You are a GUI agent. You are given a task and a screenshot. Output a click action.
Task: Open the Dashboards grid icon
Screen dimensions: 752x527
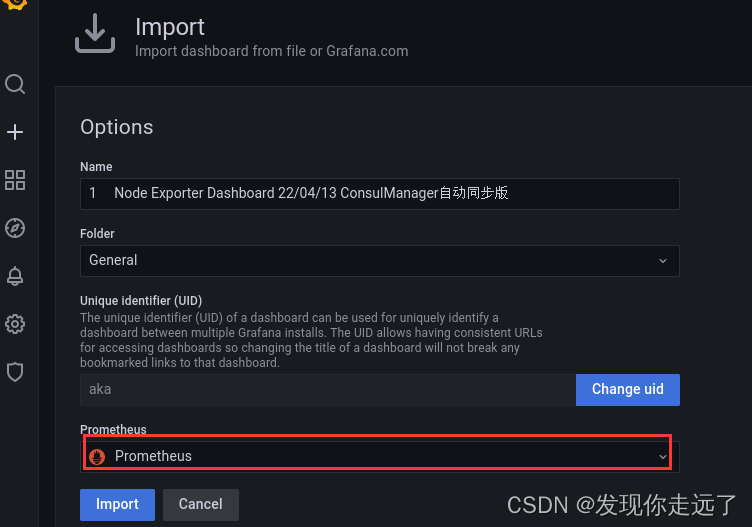pyautogui.click(x=15, y=180)
